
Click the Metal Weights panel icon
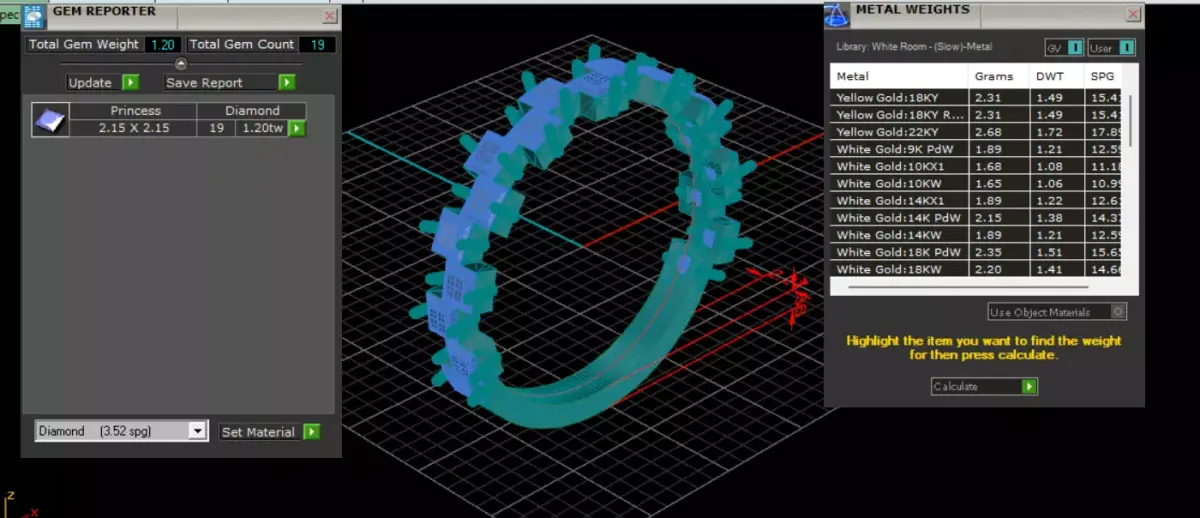(x=837, y=15)
